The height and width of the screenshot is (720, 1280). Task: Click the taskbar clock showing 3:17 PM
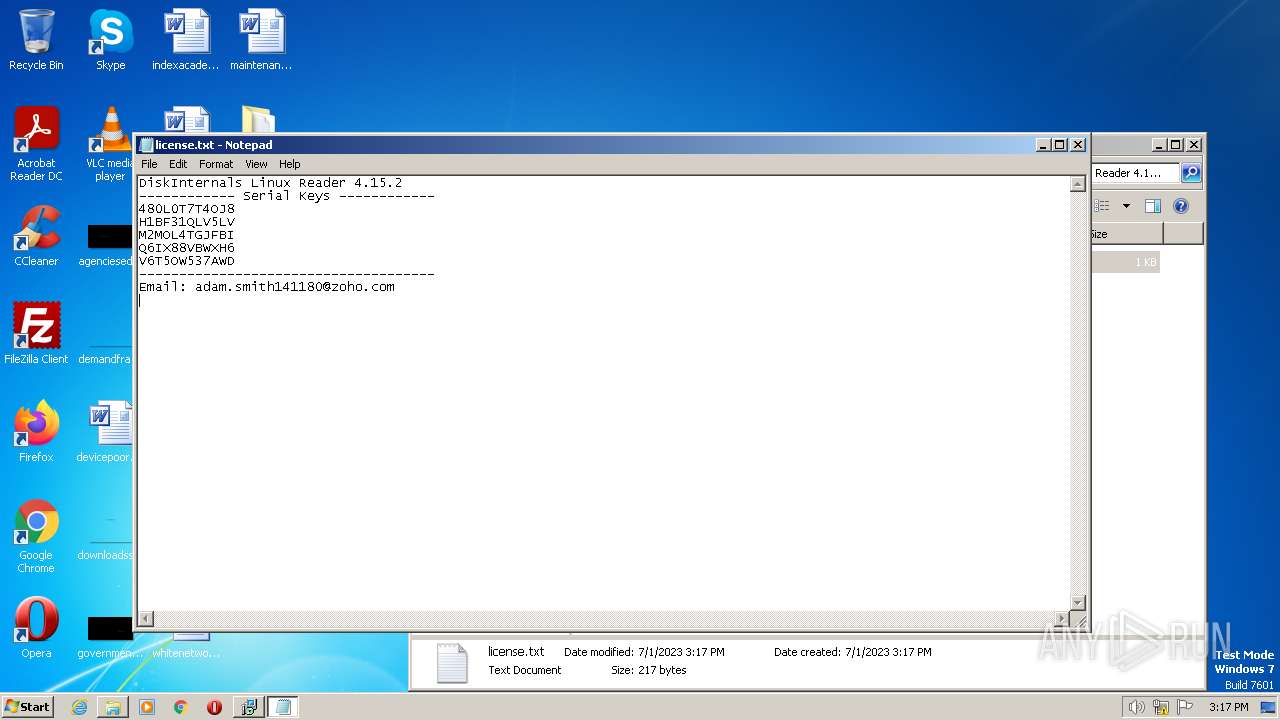(1228, 707)
